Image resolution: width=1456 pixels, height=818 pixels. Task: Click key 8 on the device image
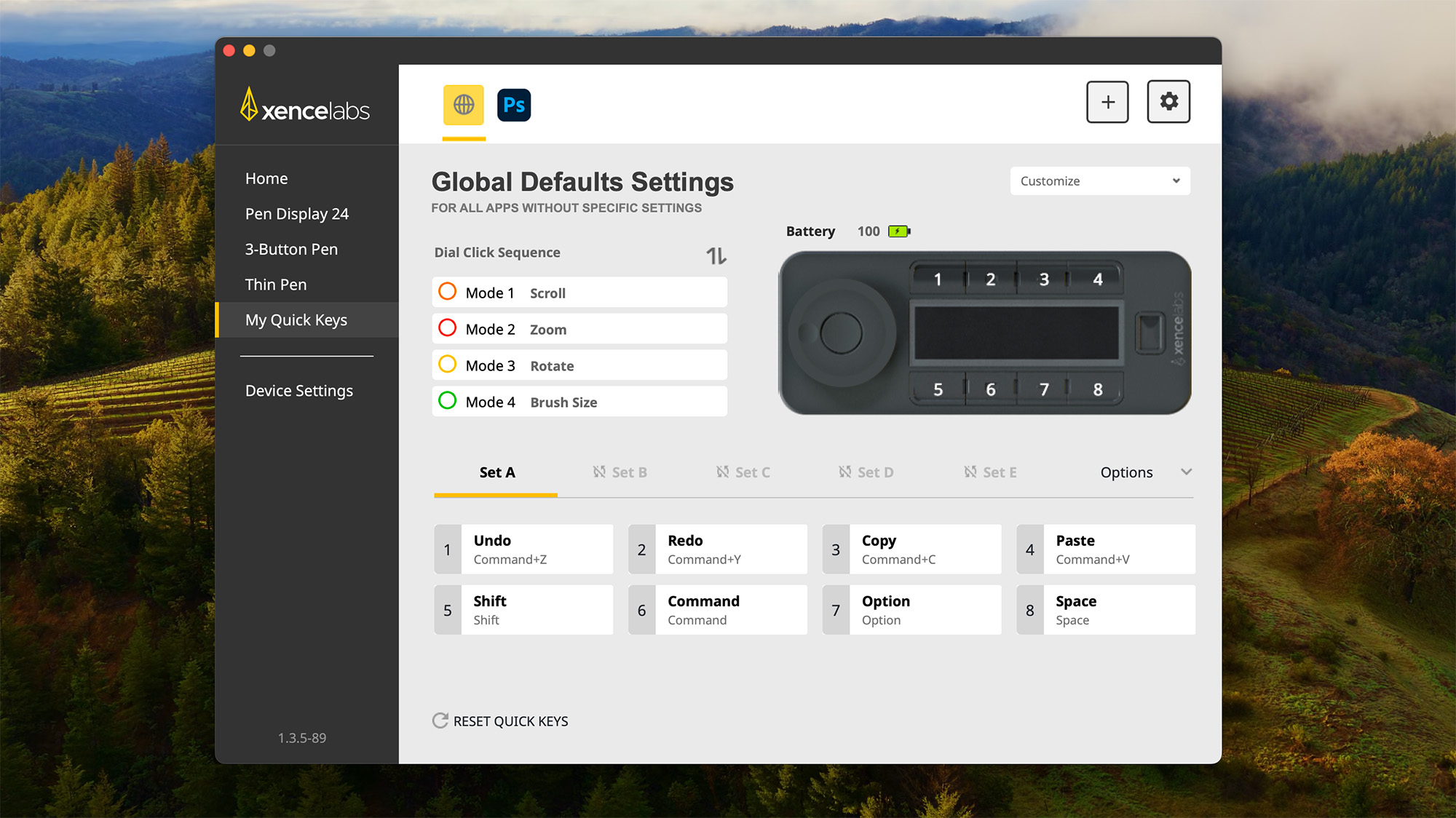pyautogui.click(x=1097, y=389)
